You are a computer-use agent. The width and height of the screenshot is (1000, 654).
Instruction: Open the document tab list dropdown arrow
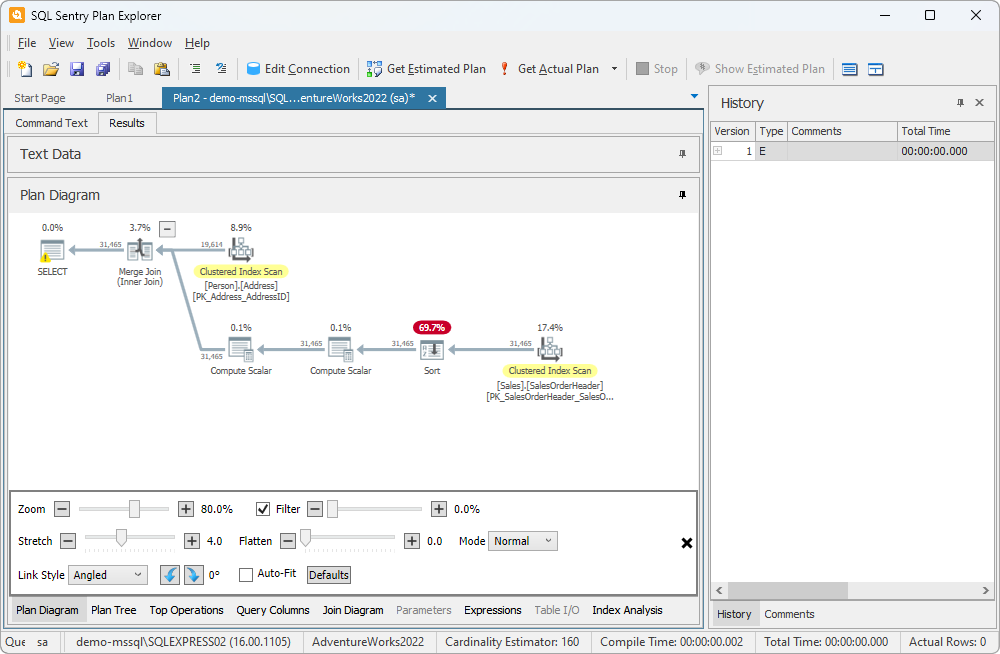[x=695, y=96]
